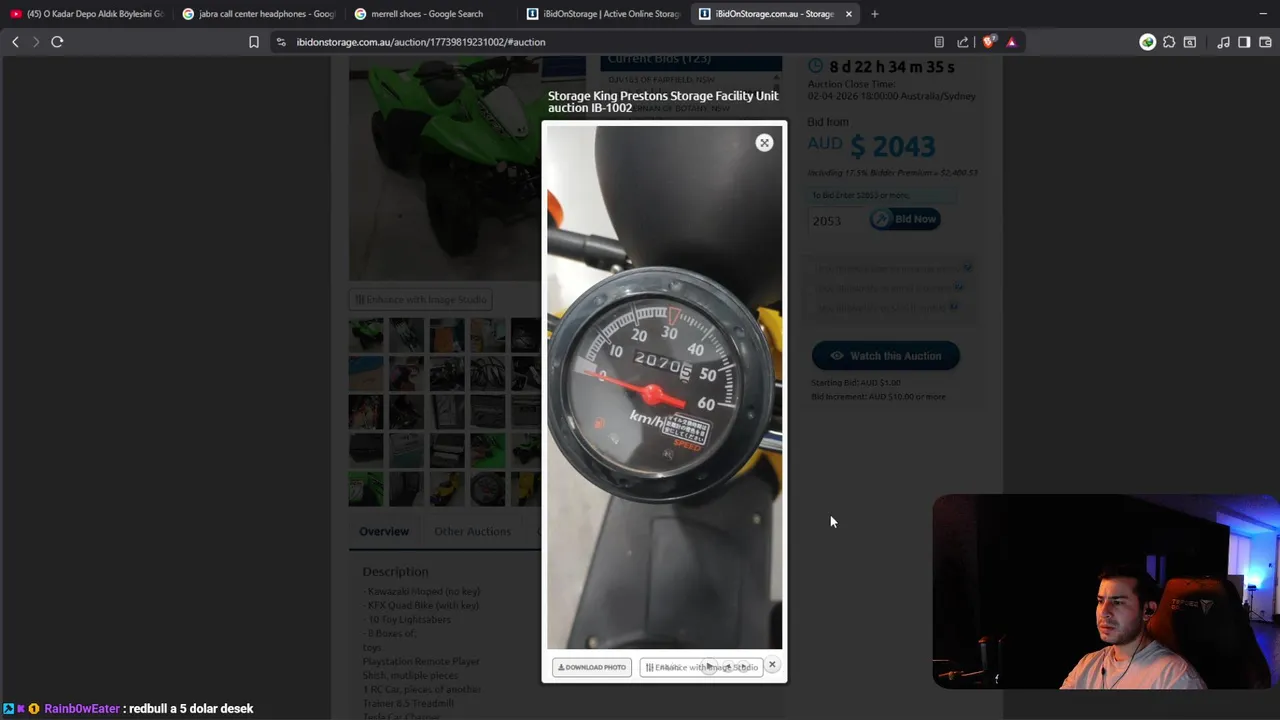Viewport: 1280px width, 720px height.
Task: Click the enlarged speedometer photo
Action: click(x=664, y=387)
